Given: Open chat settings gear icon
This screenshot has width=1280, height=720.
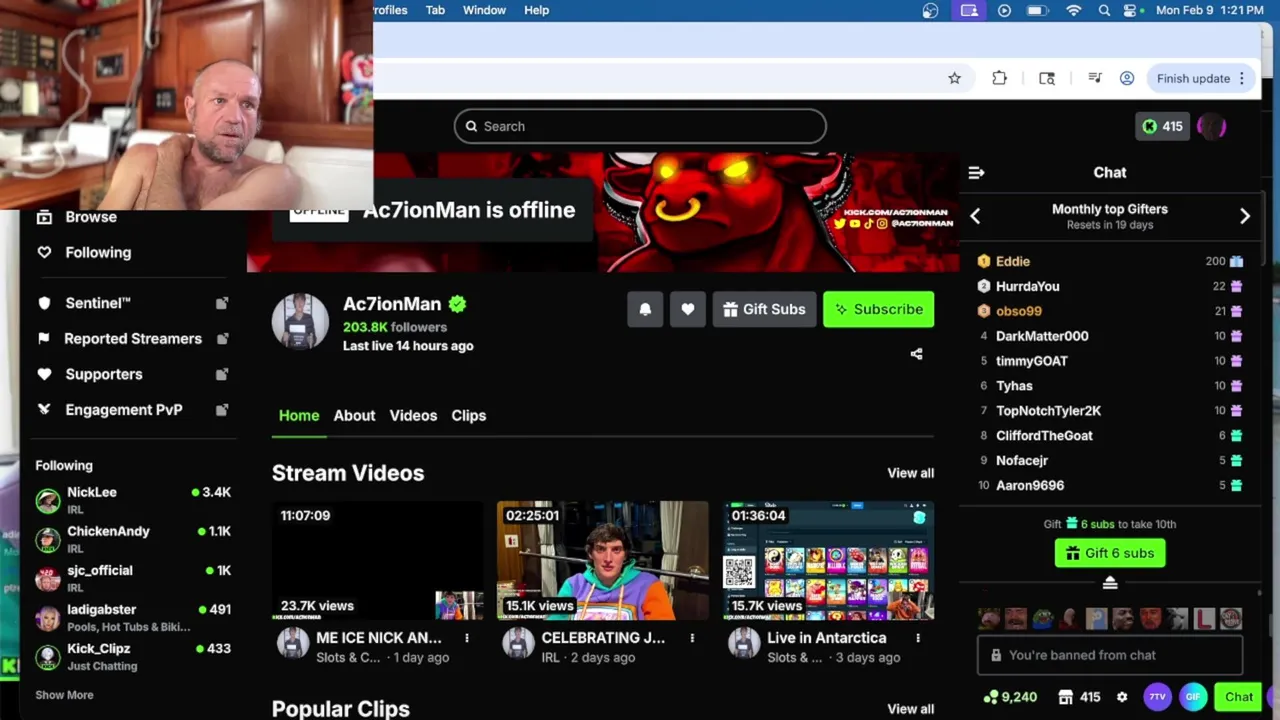Looking at the screenshot, I should point(1122,697).
